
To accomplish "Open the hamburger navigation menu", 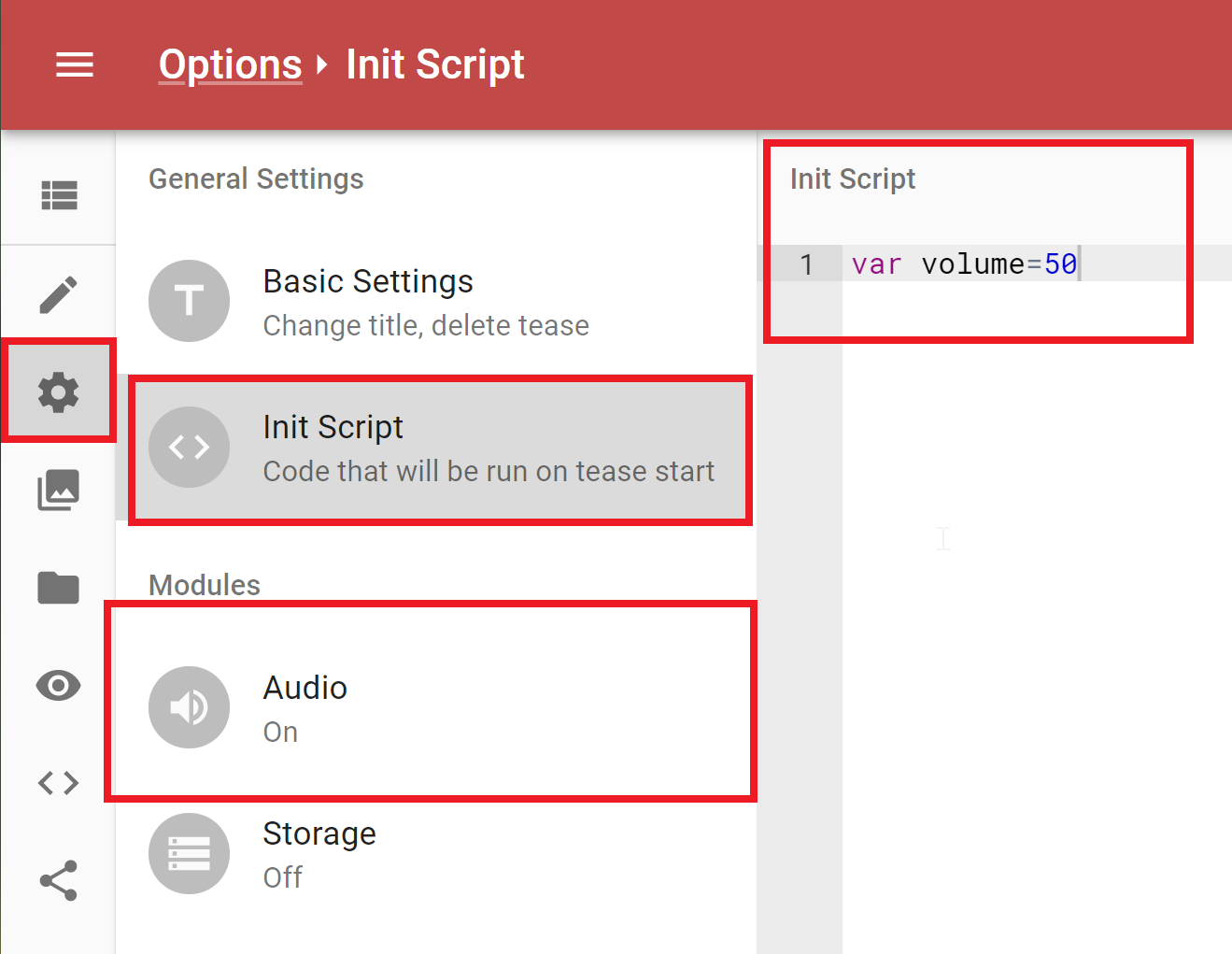I will pyautogui.click(x=75, y=65).
